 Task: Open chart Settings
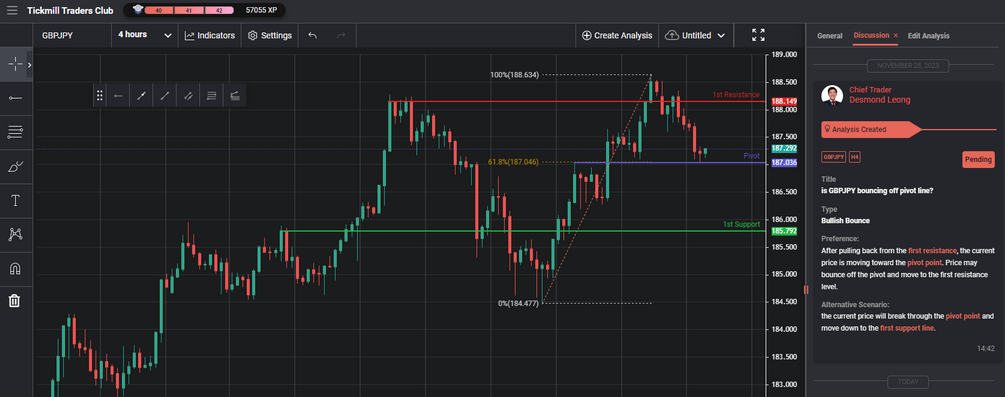click(270, 36)
